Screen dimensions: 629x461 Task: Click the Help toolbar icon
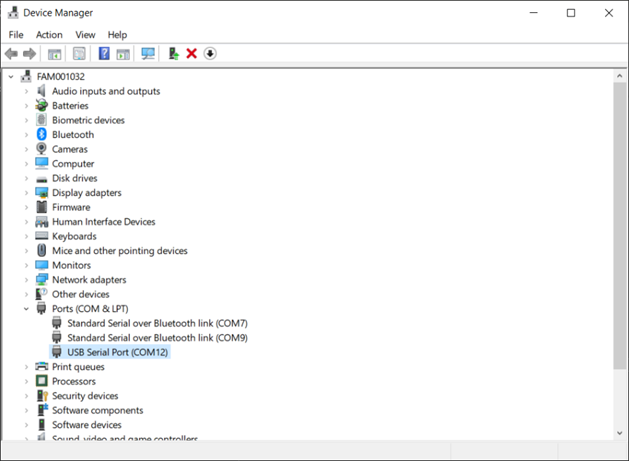click(x=103, y=54)
